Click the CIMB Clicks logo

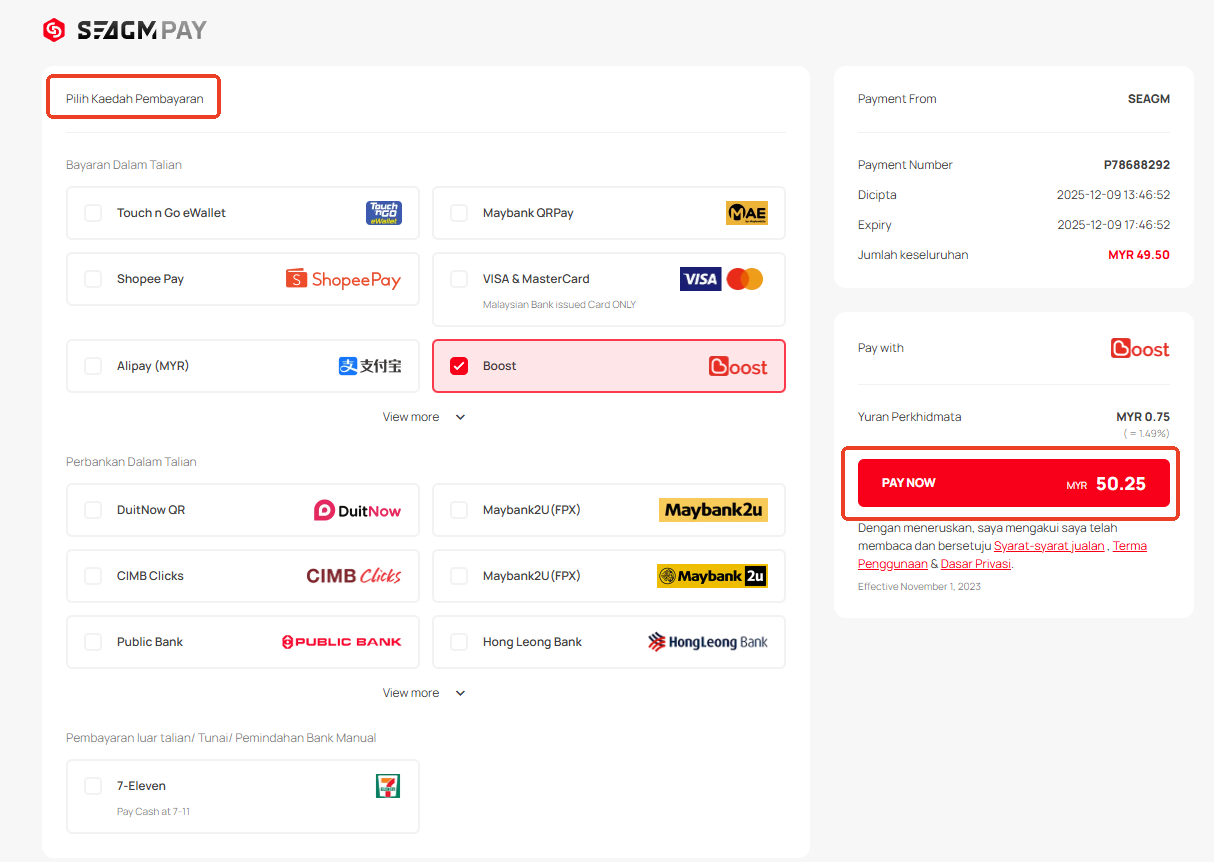(353, 576)
